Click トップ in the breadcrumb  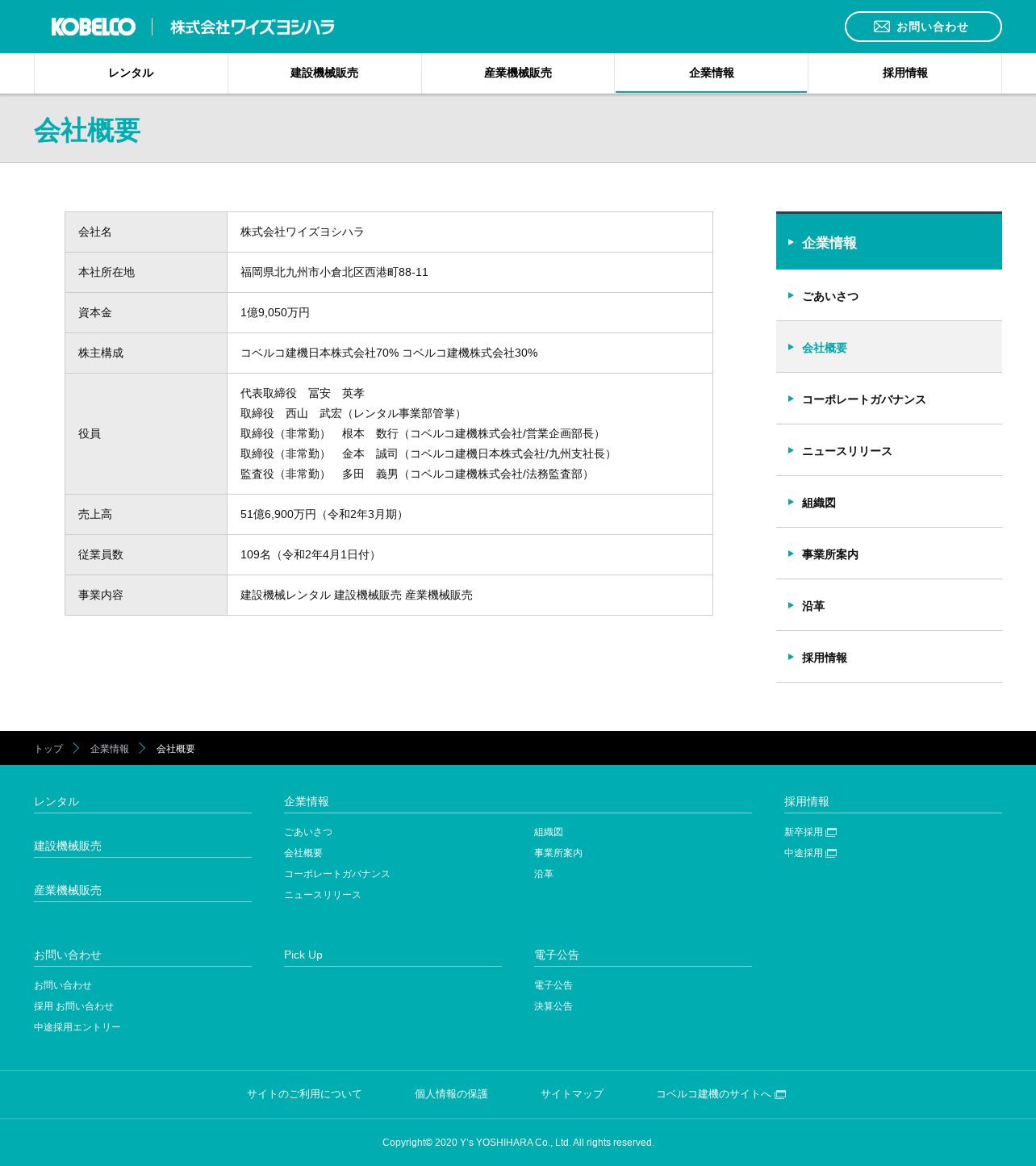pyautogui.click(x=48, y=749)
